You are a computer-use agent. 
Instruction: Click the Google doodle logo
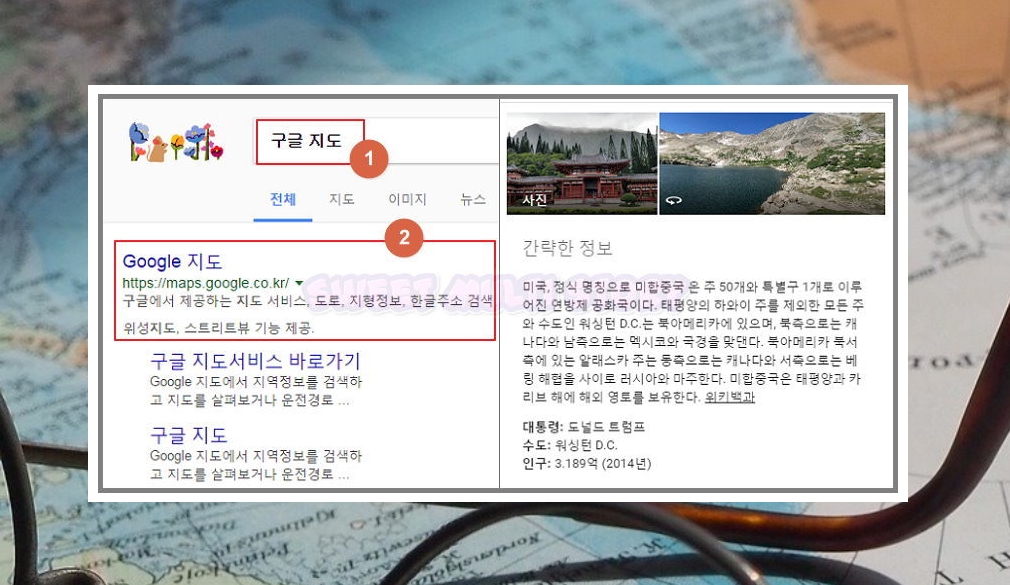[176, 142]
